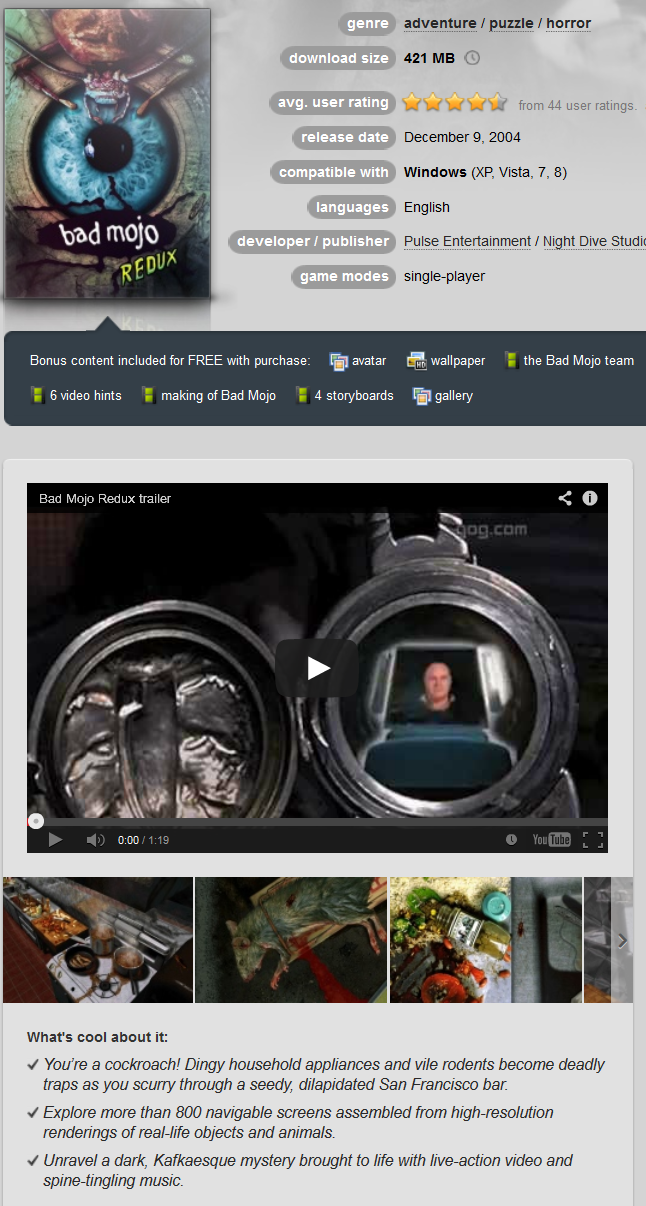This screenshot has height=1206, width=646.
Task: Click the making of Bad Mojo icon
Action: point(148,395)
